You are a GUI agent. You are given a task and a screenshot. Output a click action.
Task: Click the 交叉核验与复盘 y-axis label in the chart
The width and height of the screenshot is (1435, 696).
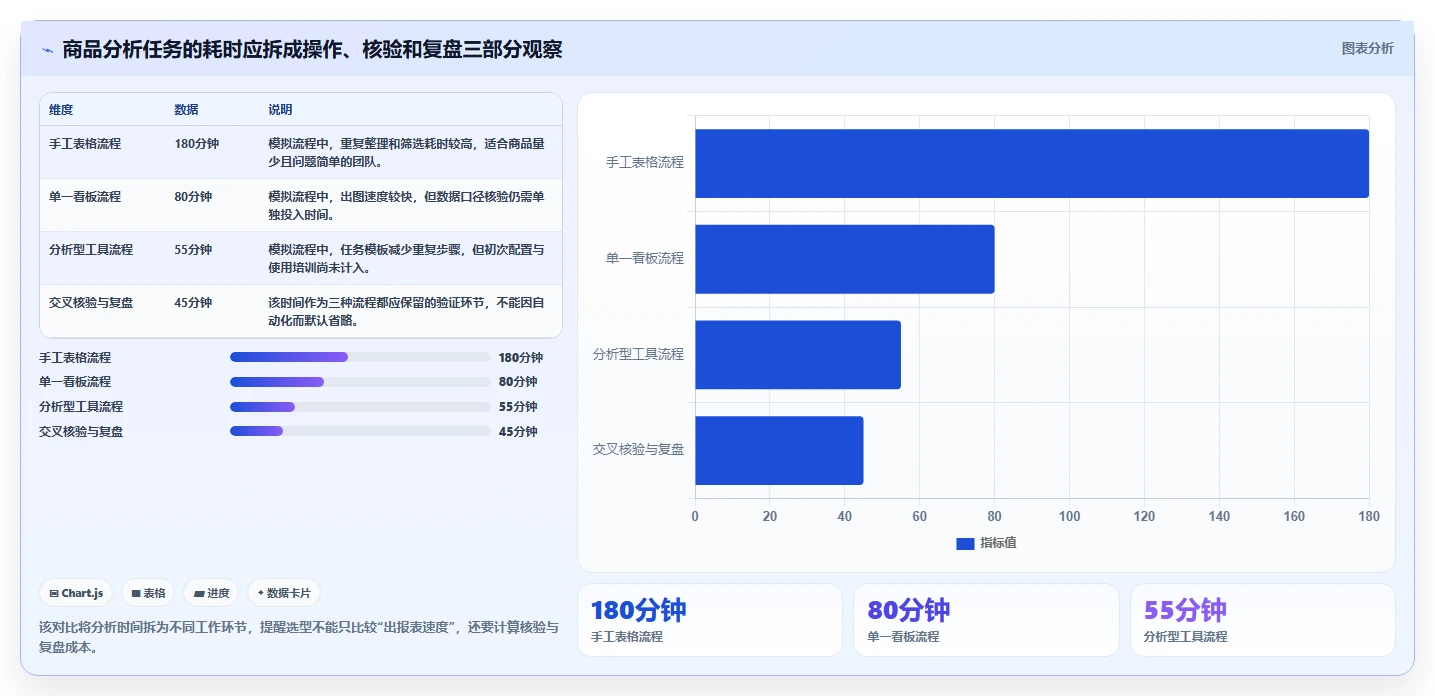tap(638, 450)
